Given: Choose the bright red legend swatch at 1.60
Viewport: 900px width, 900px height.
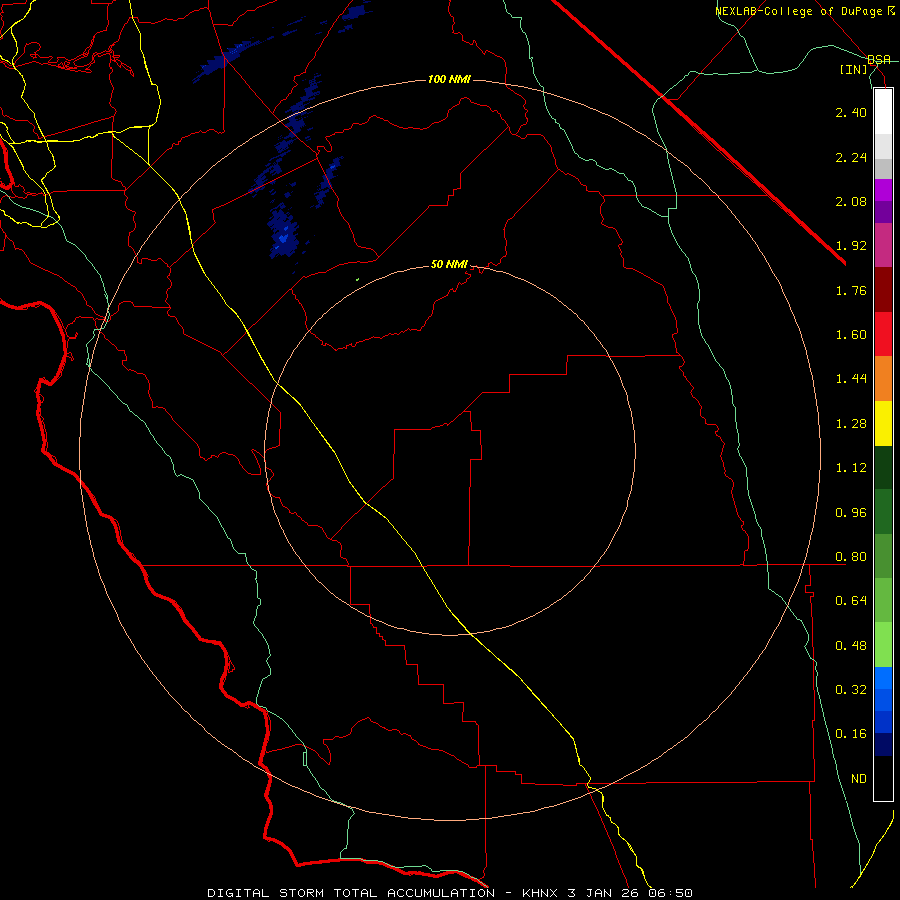Looking at the screenshot, I should [x=883, y=334].
